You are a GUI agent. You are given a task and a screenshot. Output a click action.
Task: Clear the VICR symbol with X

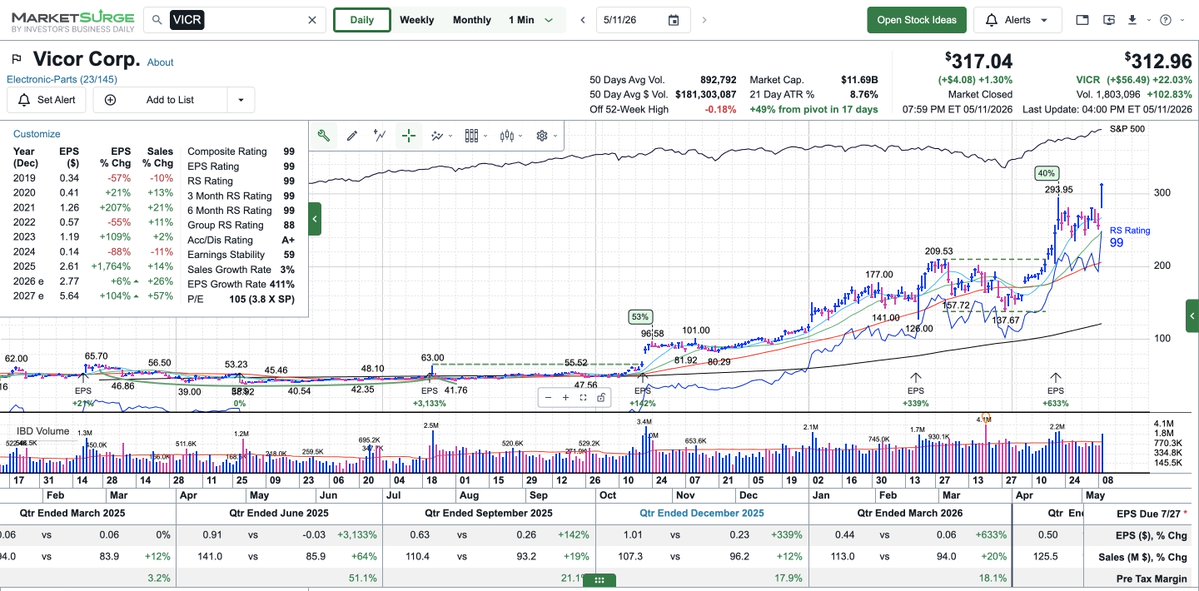pos(312,20)
